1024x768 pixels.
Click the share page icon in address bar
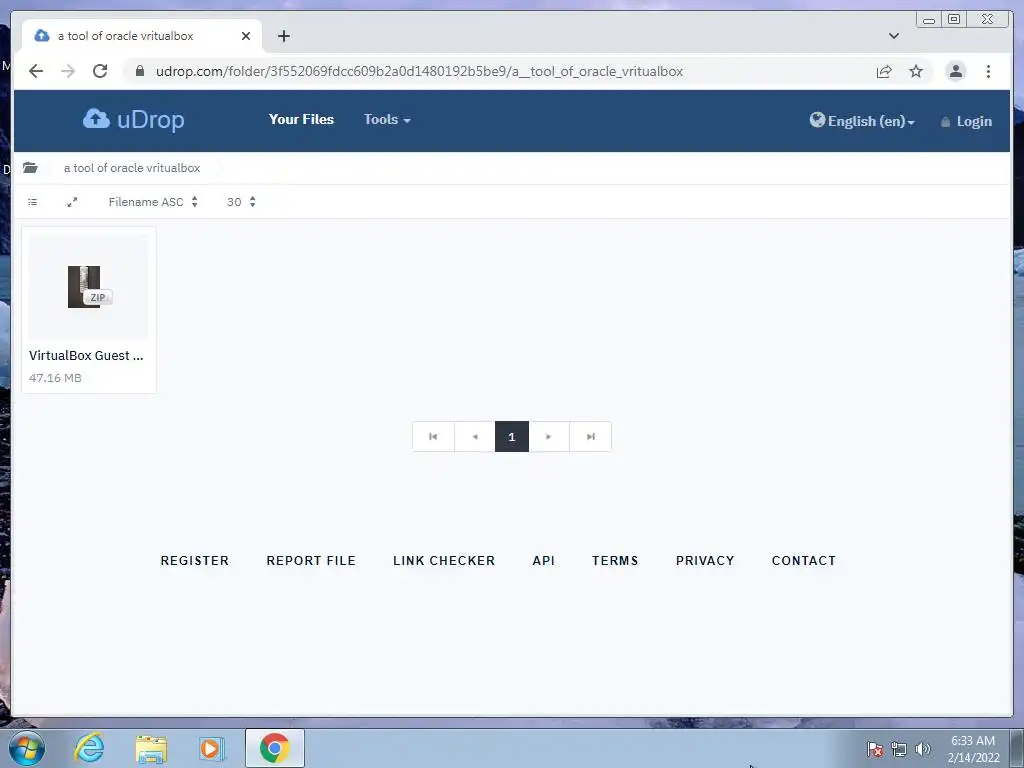pos(884,71)
